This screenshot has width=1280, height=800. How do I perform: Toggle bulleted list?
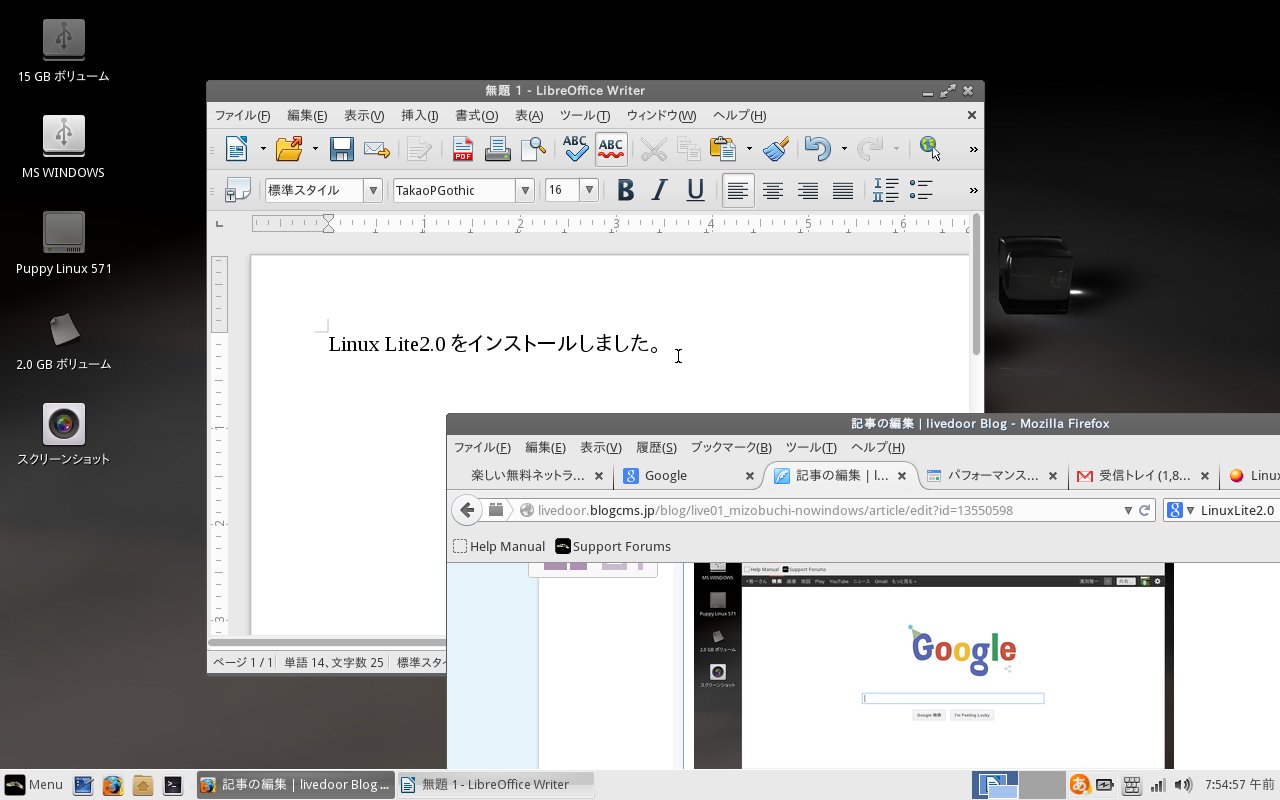click(x=921, y=190)
